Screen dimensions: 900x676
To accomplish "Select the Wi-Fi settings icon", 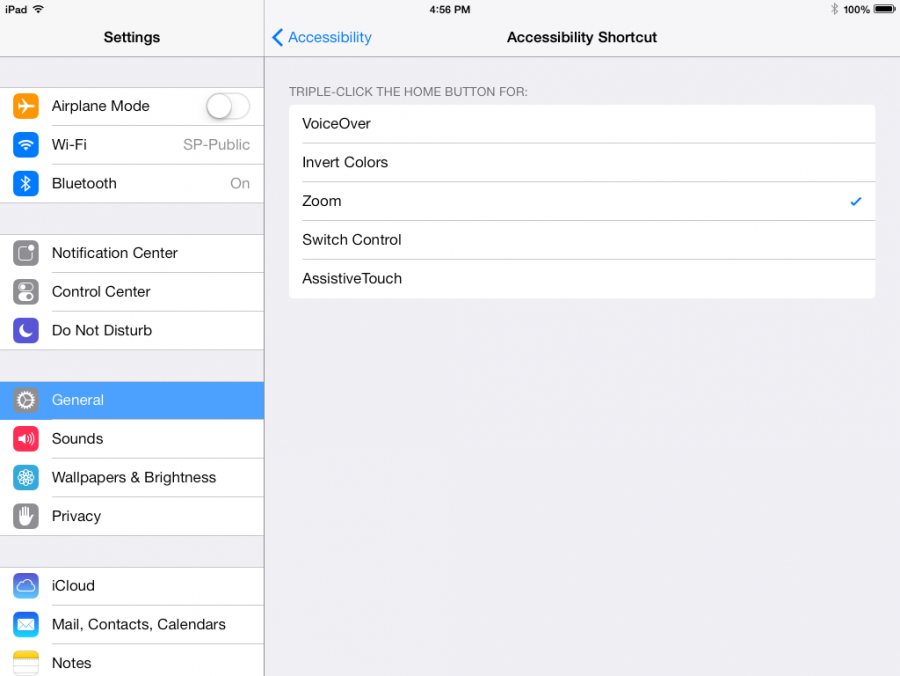I will (25, 145).
